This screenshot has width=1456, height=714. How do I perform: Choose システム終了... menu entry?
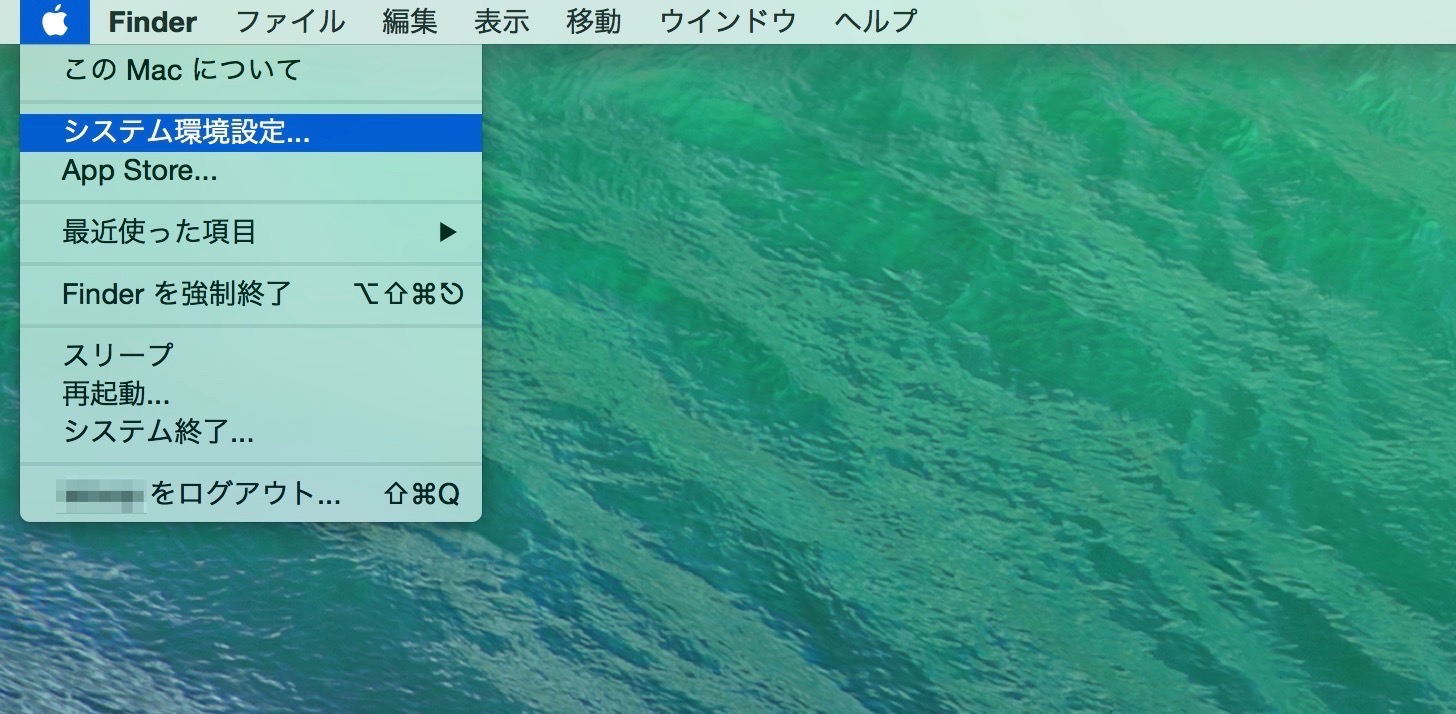[251, 431]
